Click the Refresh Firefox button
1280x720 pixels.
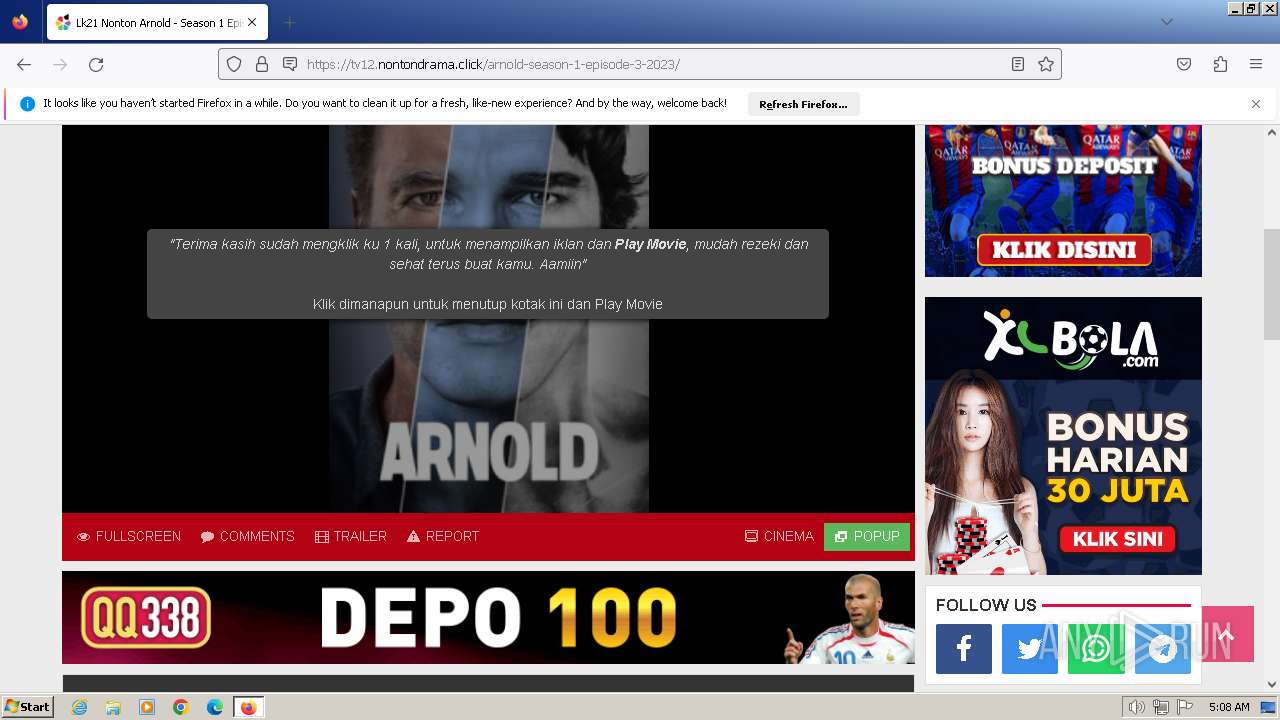click(x=803, y=104)
